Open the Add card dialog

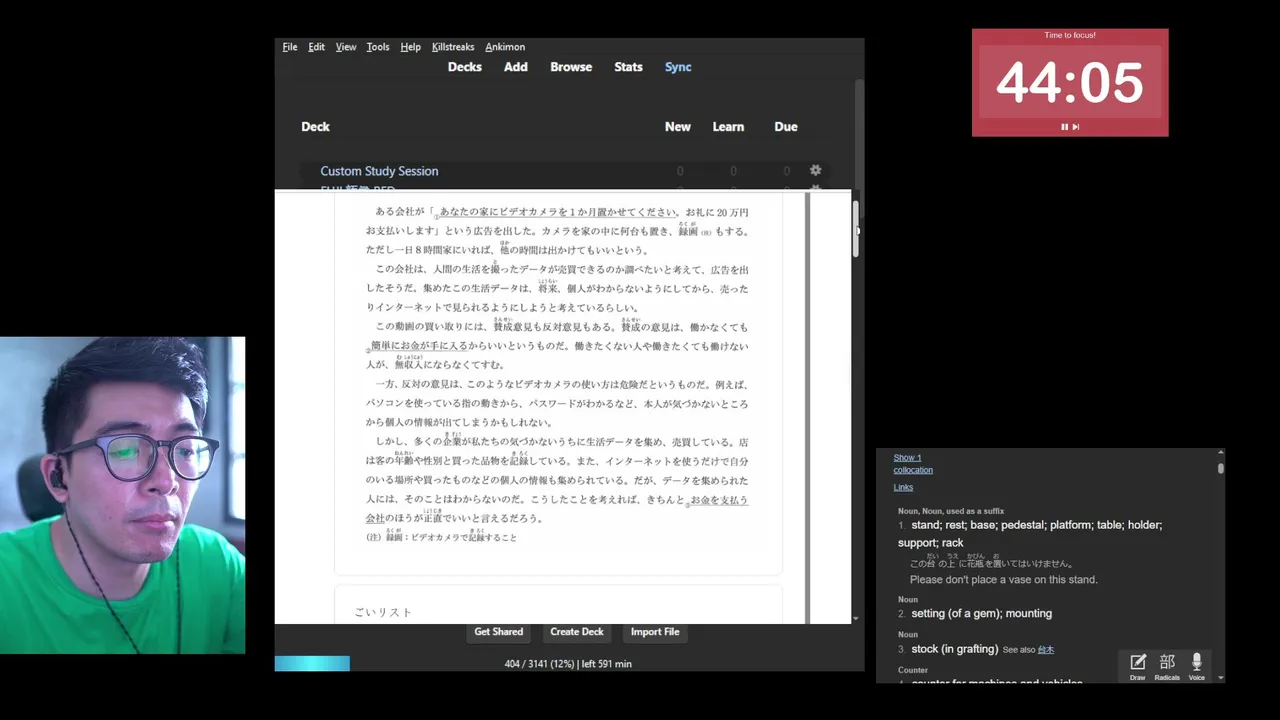(x=516, y=67)
